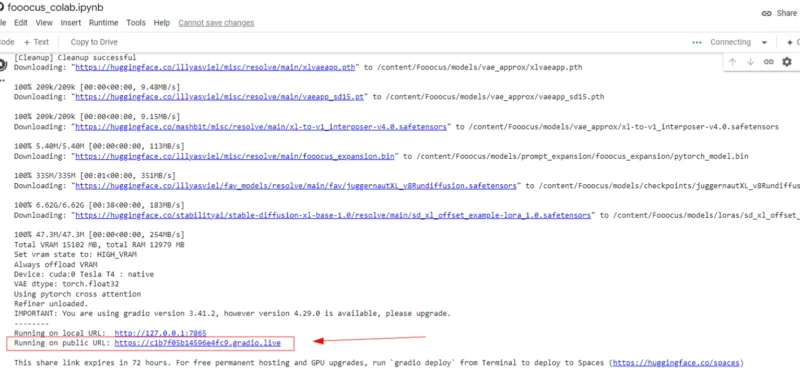Open the Edit menu

(x=21, y=23)
